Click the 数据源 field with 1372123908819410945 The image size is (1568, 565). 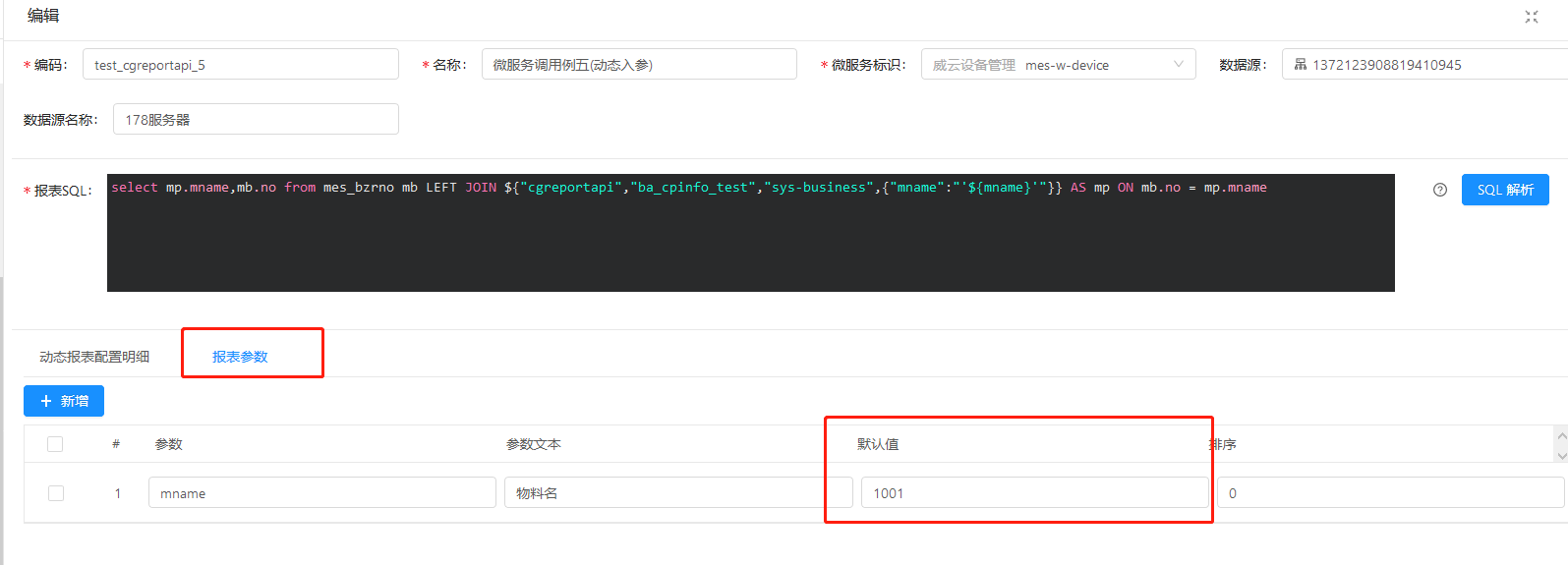pos(1424,64)
